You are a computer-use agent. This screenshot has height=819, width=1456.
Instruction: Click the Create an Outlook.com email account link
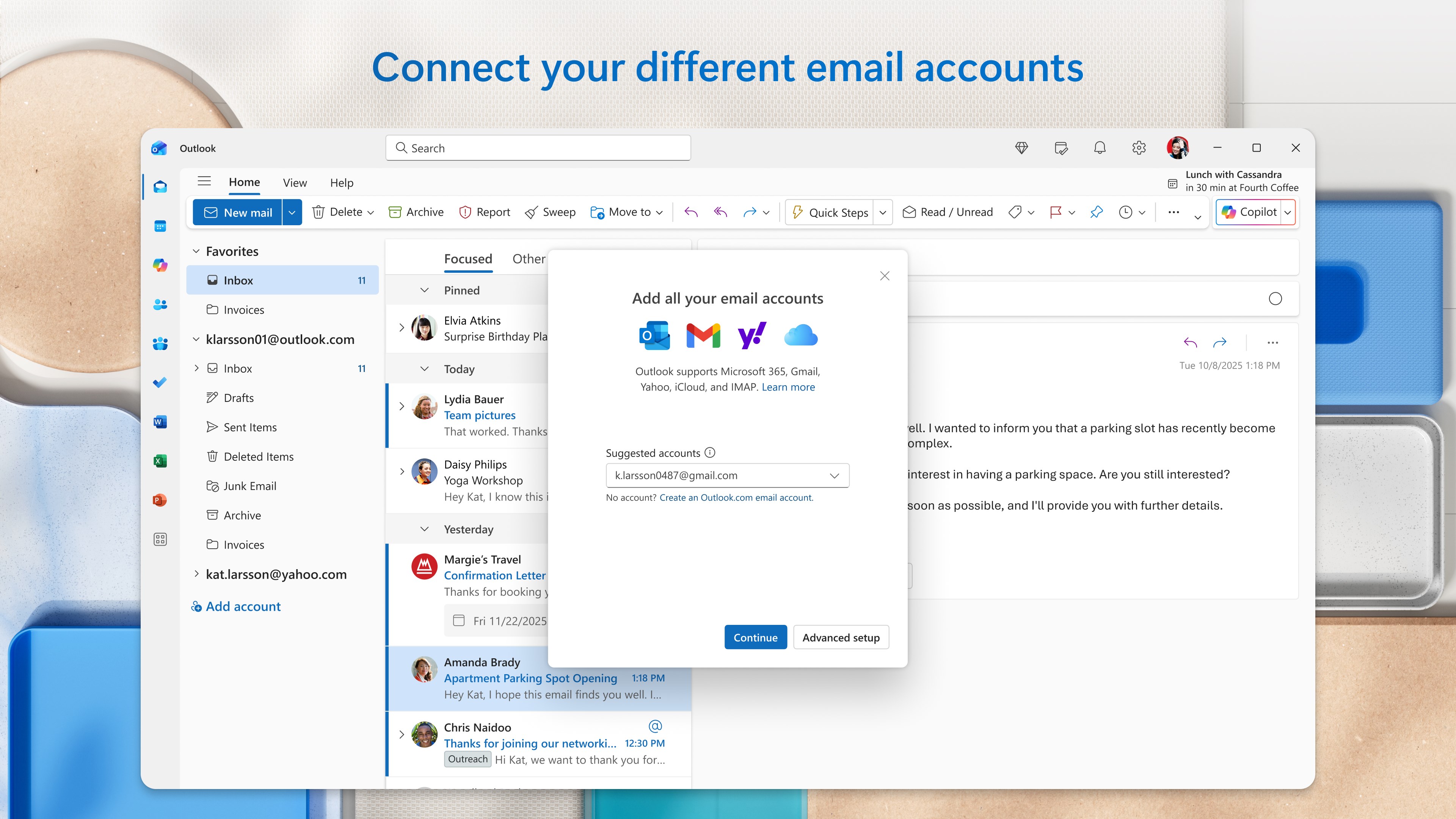736,497
